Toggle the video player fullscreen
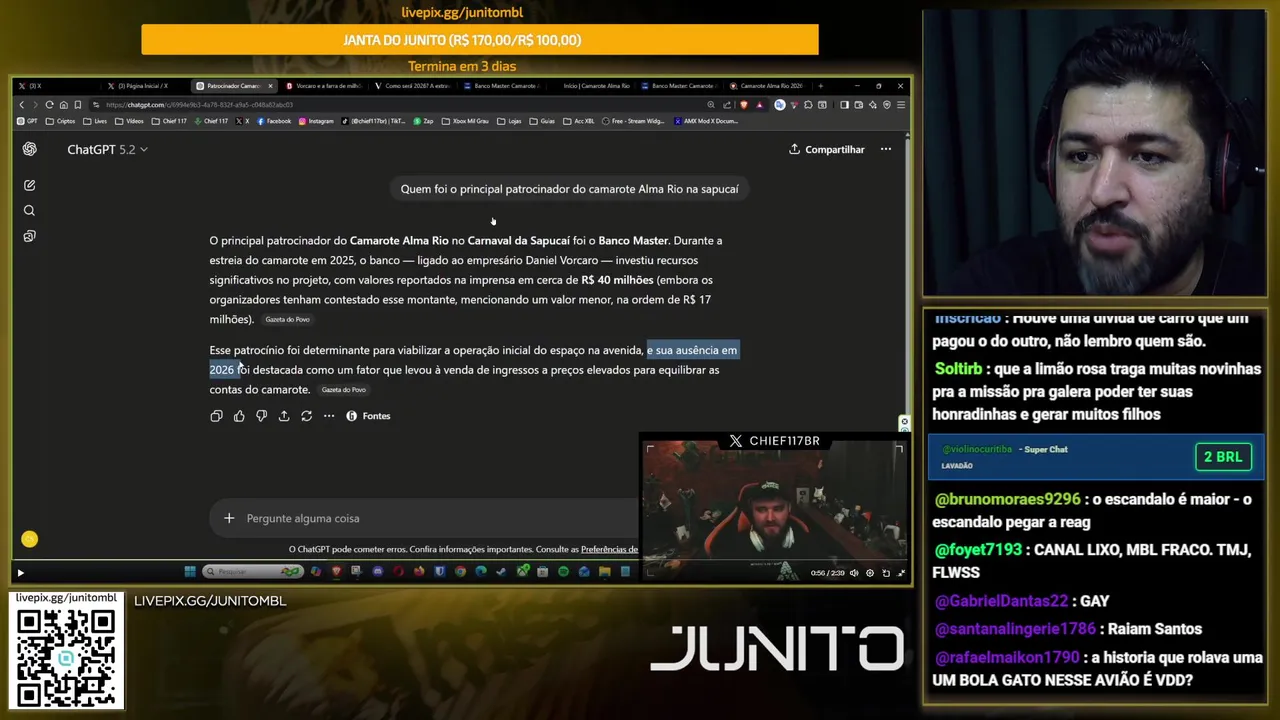This screenshot has height=720, width=1280. pyautogui.click(x=902, y=573)
